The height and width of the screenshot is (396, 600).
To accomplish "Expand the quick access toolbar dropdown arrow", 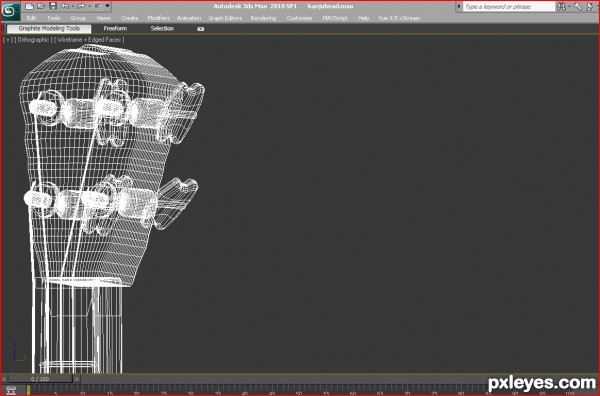I will click(108, 6).
